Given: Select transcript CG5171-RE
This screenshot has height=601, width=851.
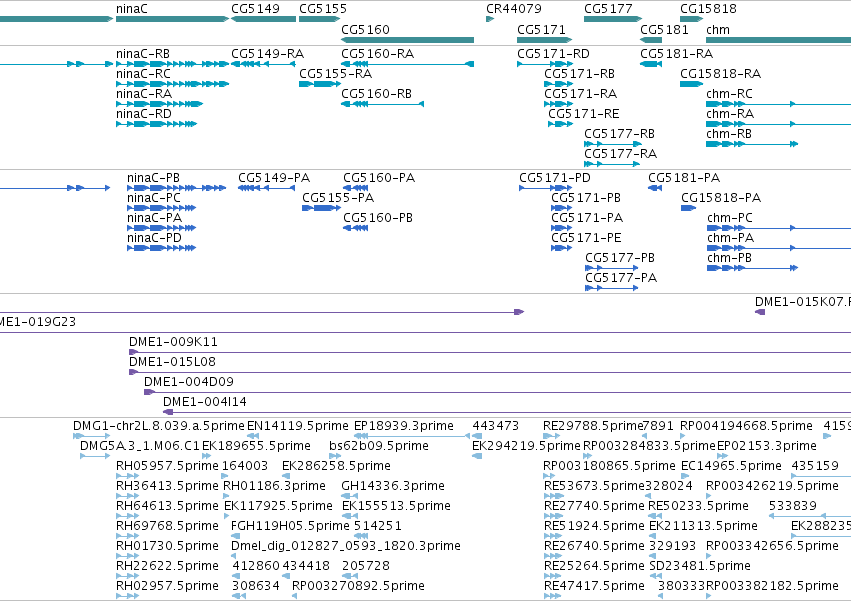Looking at the screenshot, I should click(583, 114).
